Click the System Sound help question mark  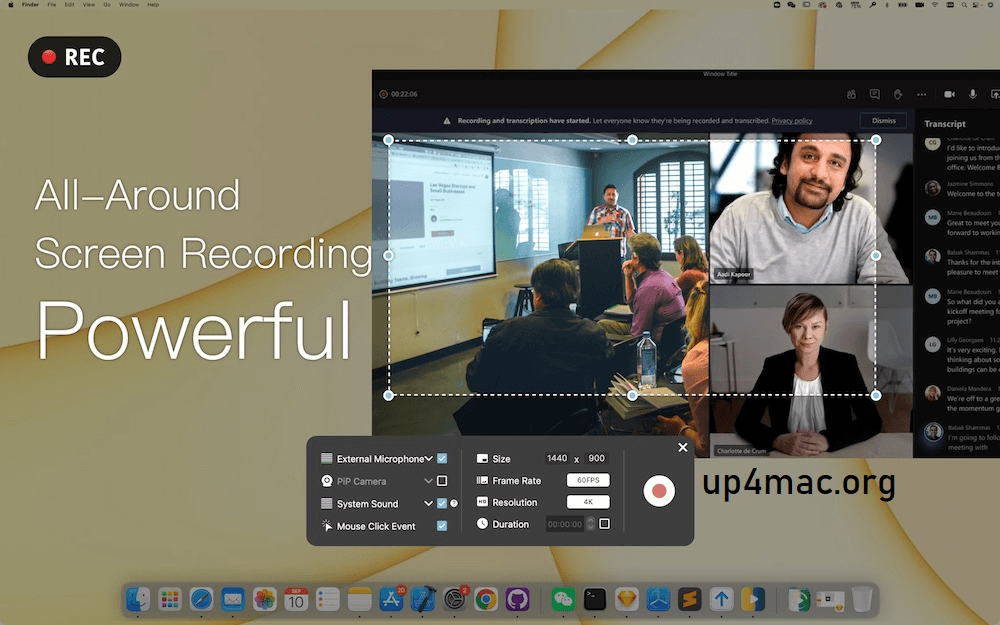point(454,504)
